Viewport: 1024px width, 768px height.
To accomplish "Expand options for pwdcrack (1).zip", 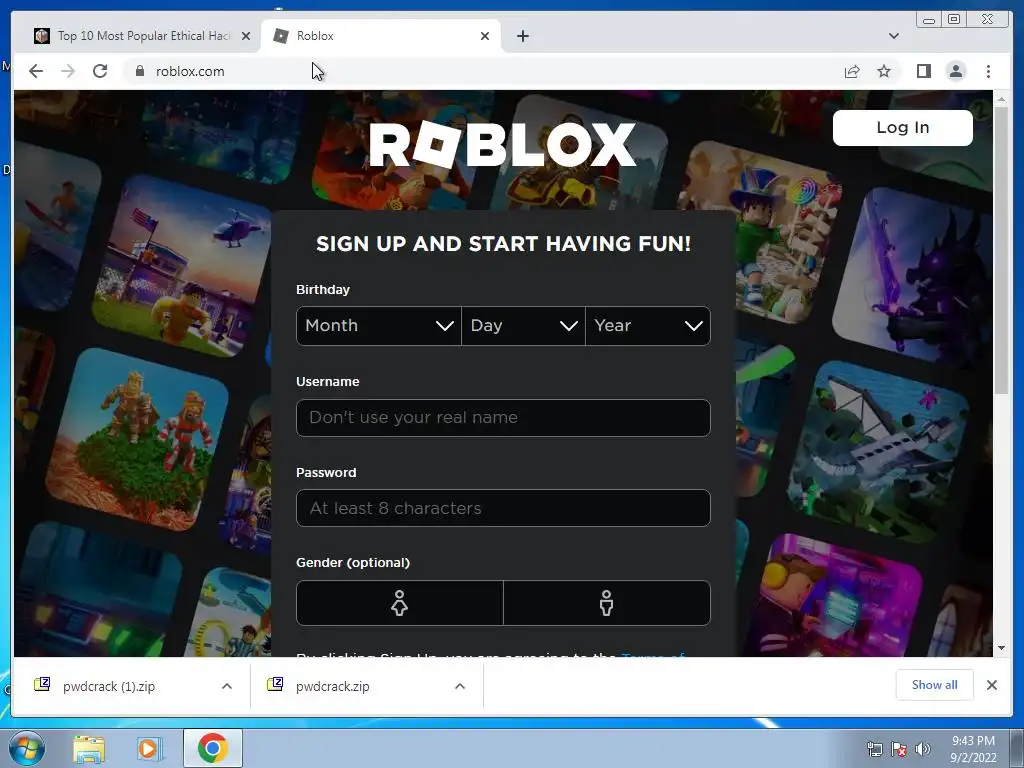I will [x=227, y=686].
